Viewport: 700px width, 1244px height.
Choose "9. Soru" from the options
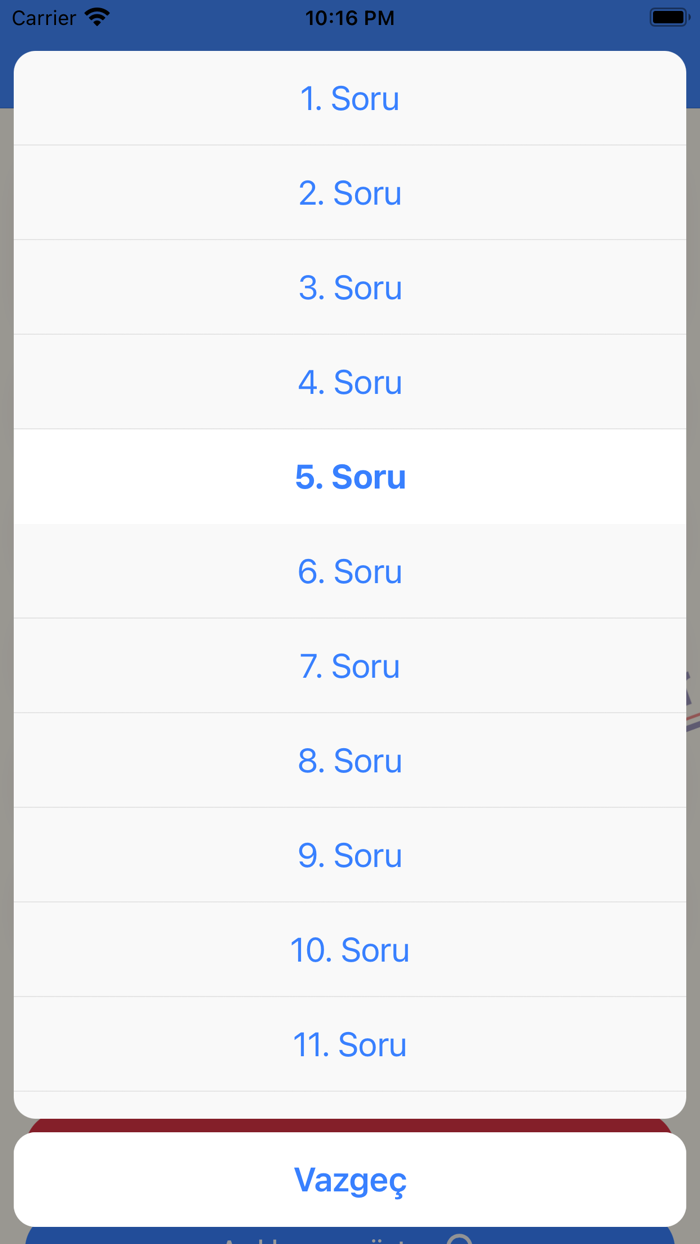[350, 855]
